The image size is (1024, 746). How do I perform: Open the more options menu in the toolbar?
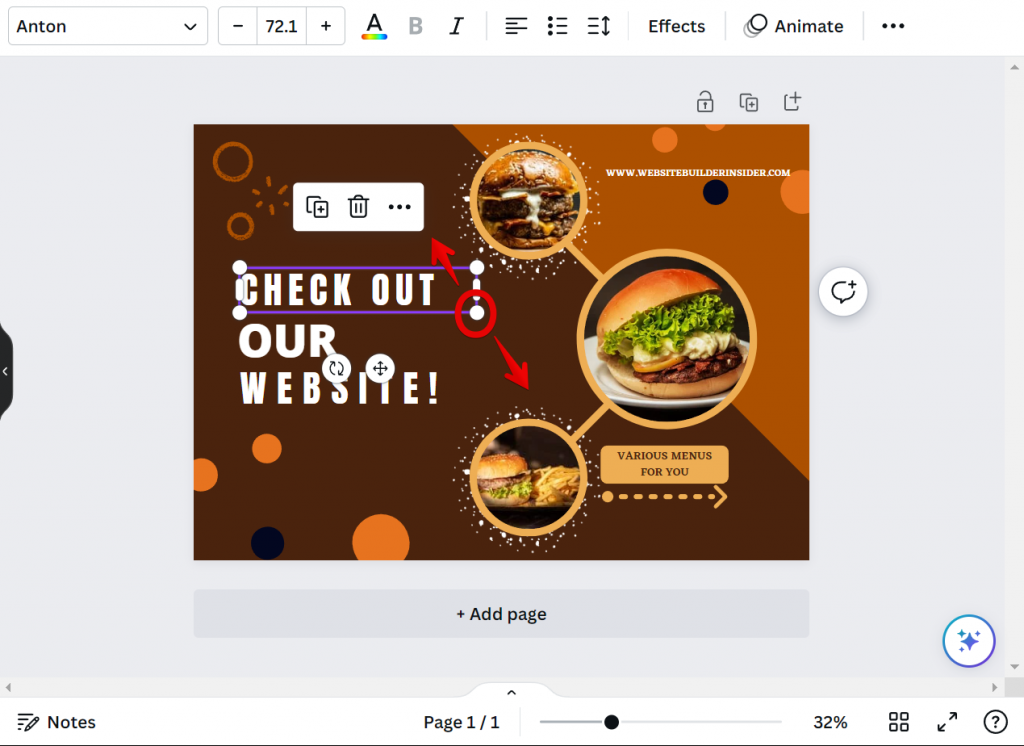click(892, 25)
